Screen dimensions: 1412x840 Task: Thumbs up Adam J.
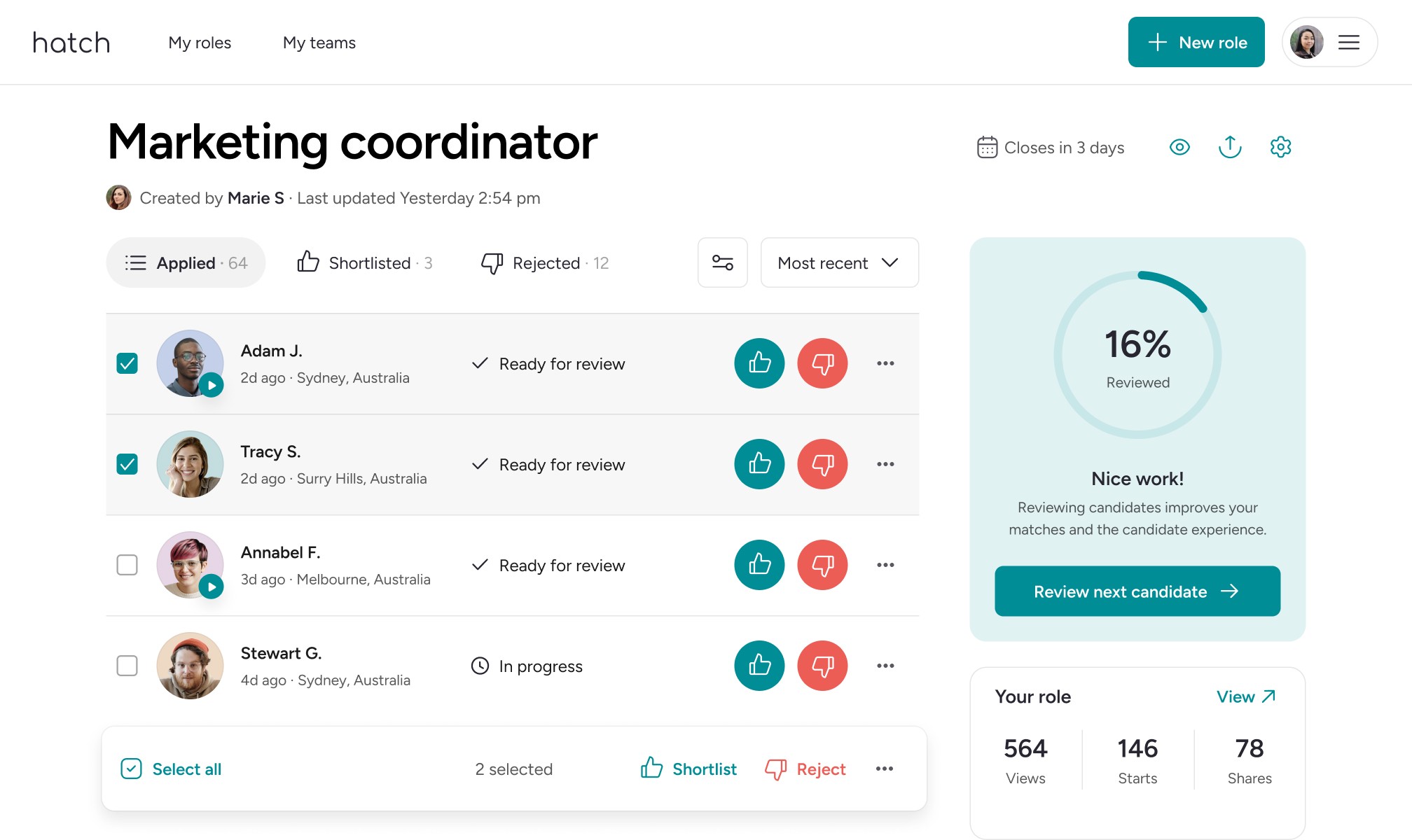(759, 363)
